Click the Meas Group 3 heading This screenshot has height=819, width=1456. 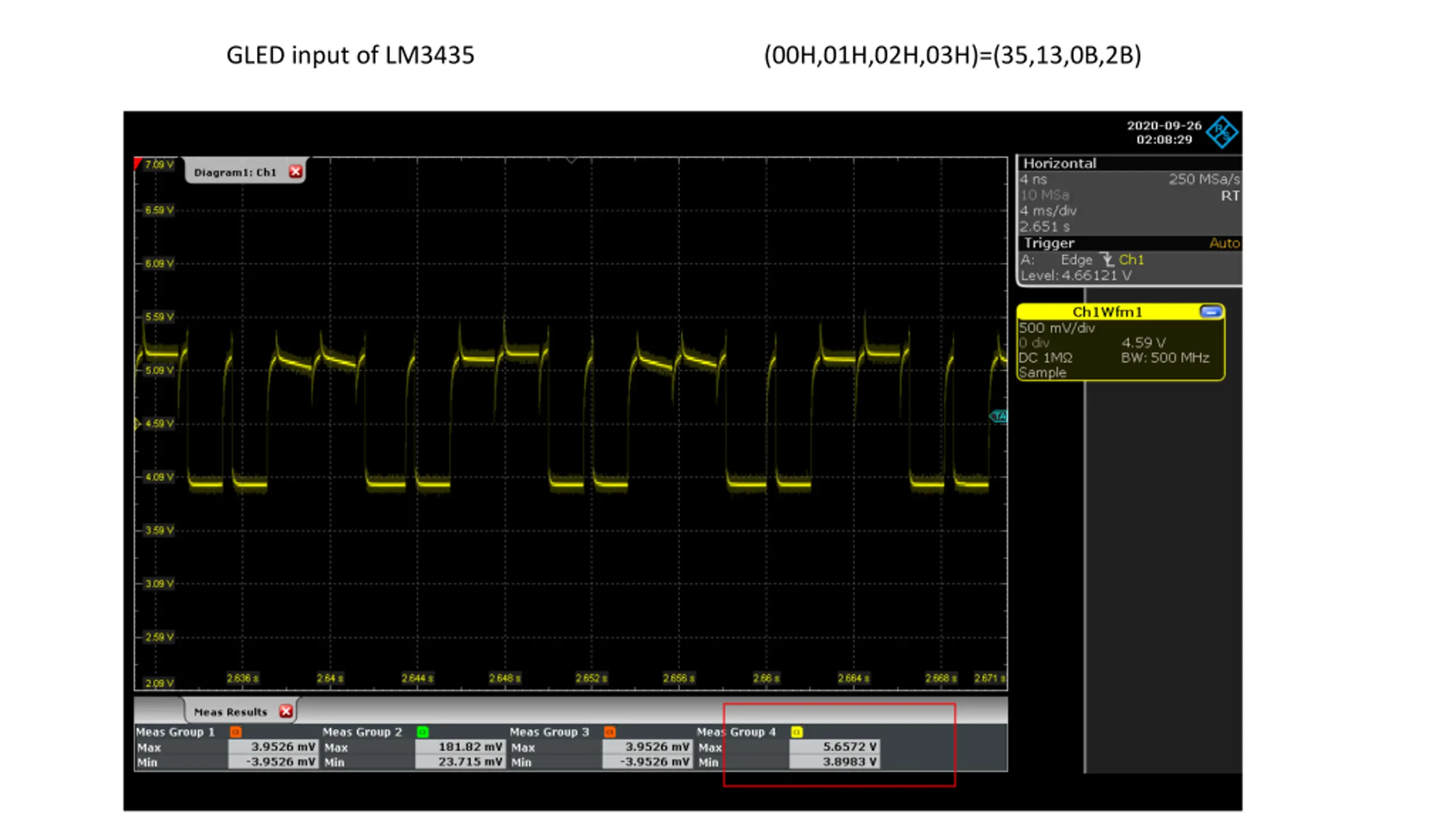549,731
